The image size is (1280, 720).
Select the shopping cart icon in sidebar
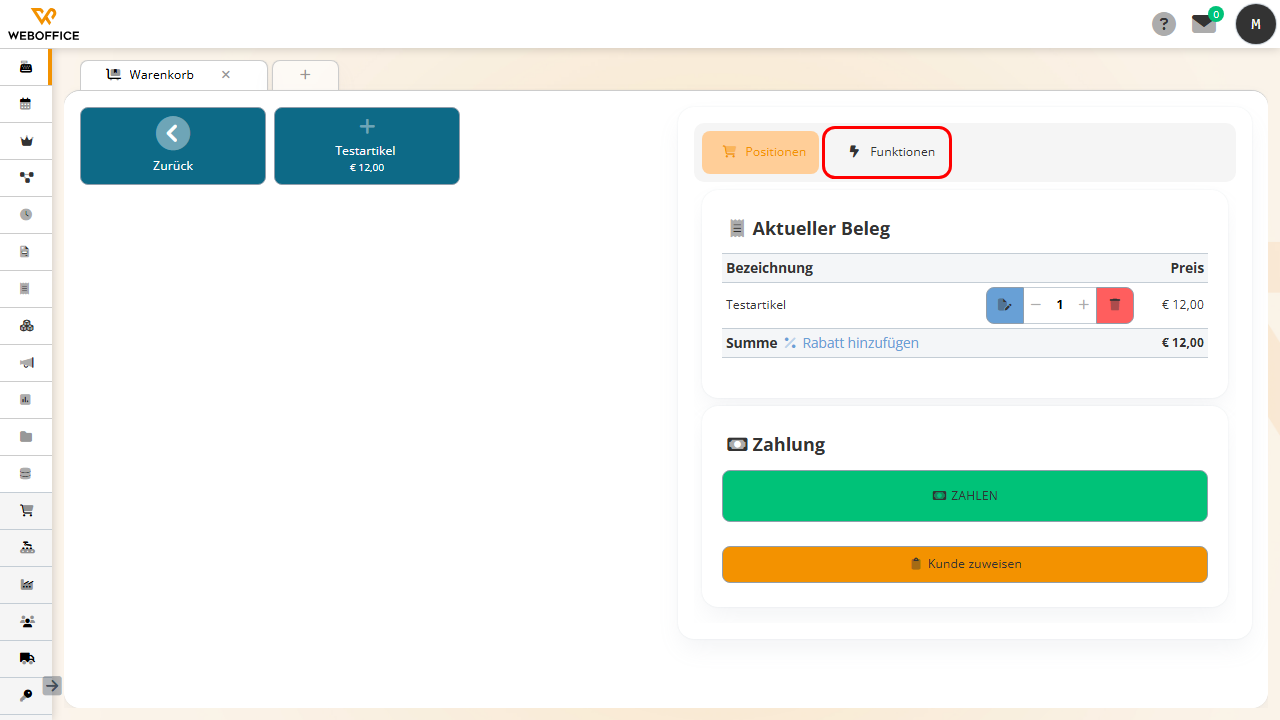click(26, 510)
